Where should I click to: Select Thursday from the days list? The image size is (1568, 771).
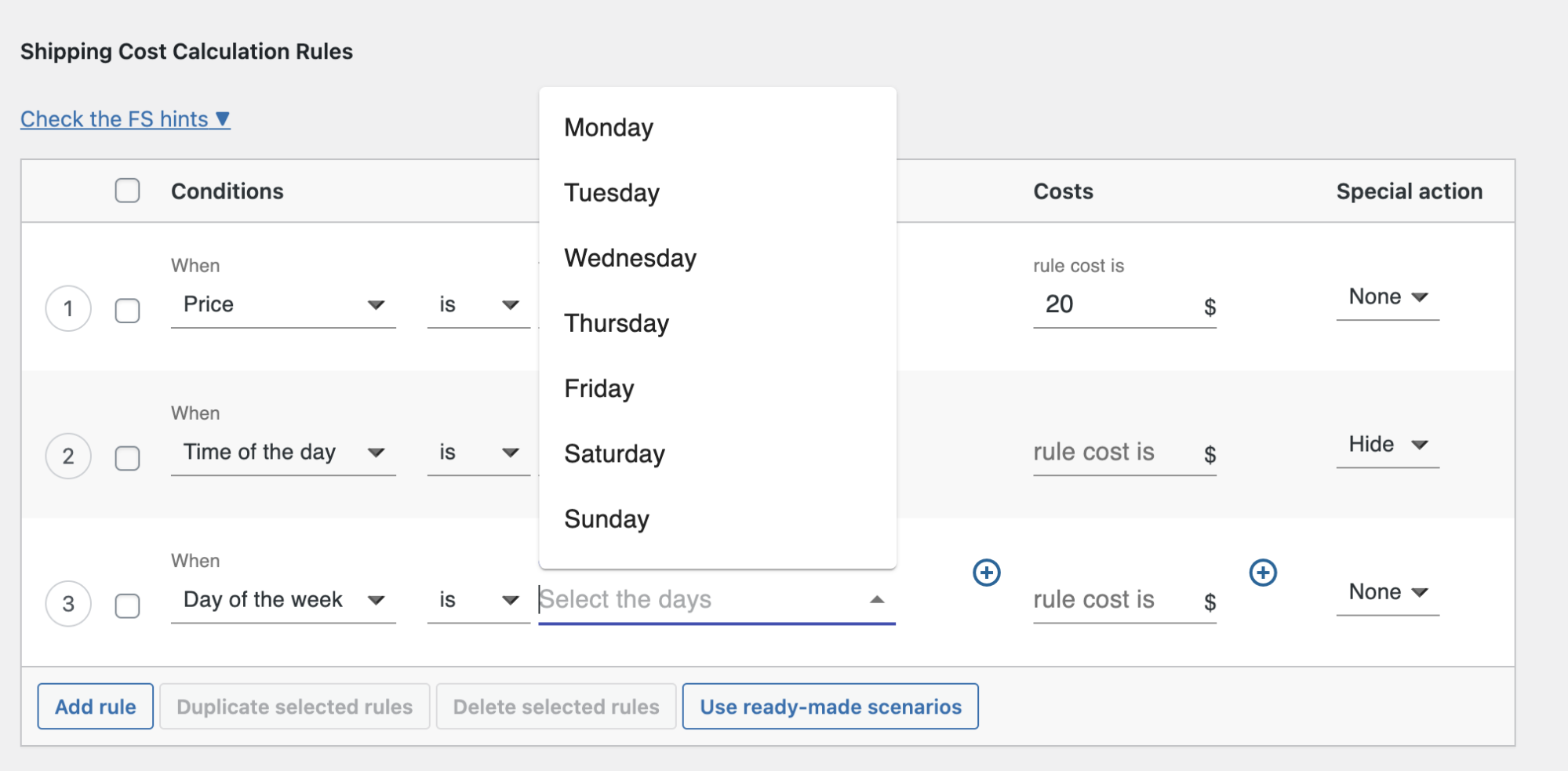(718, 322)
